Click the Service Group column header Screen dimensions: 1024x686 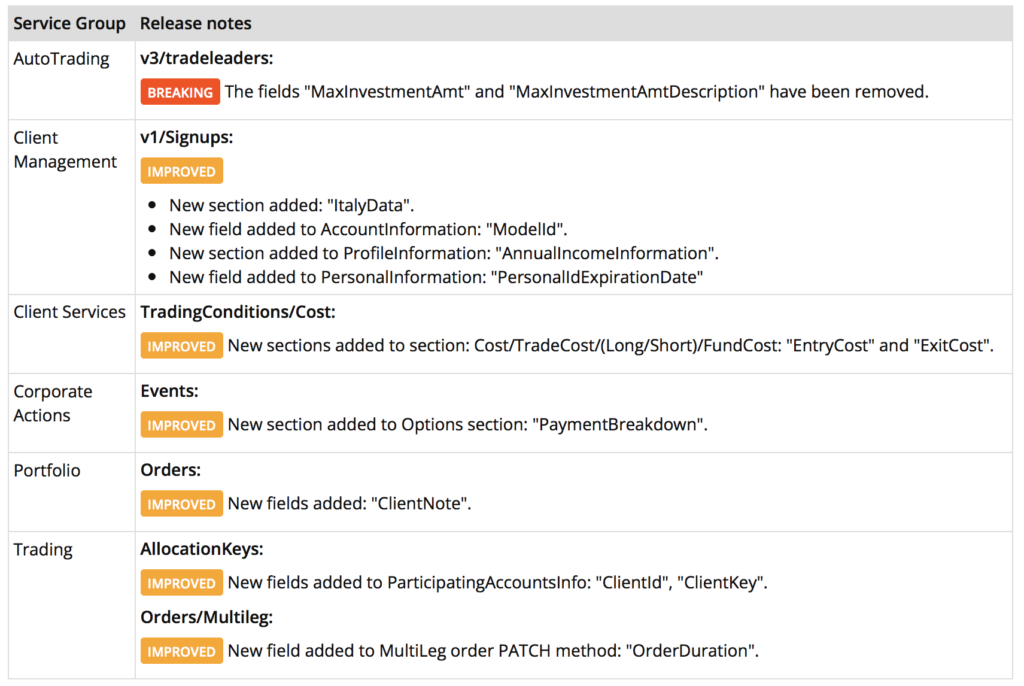coord(69,23)
